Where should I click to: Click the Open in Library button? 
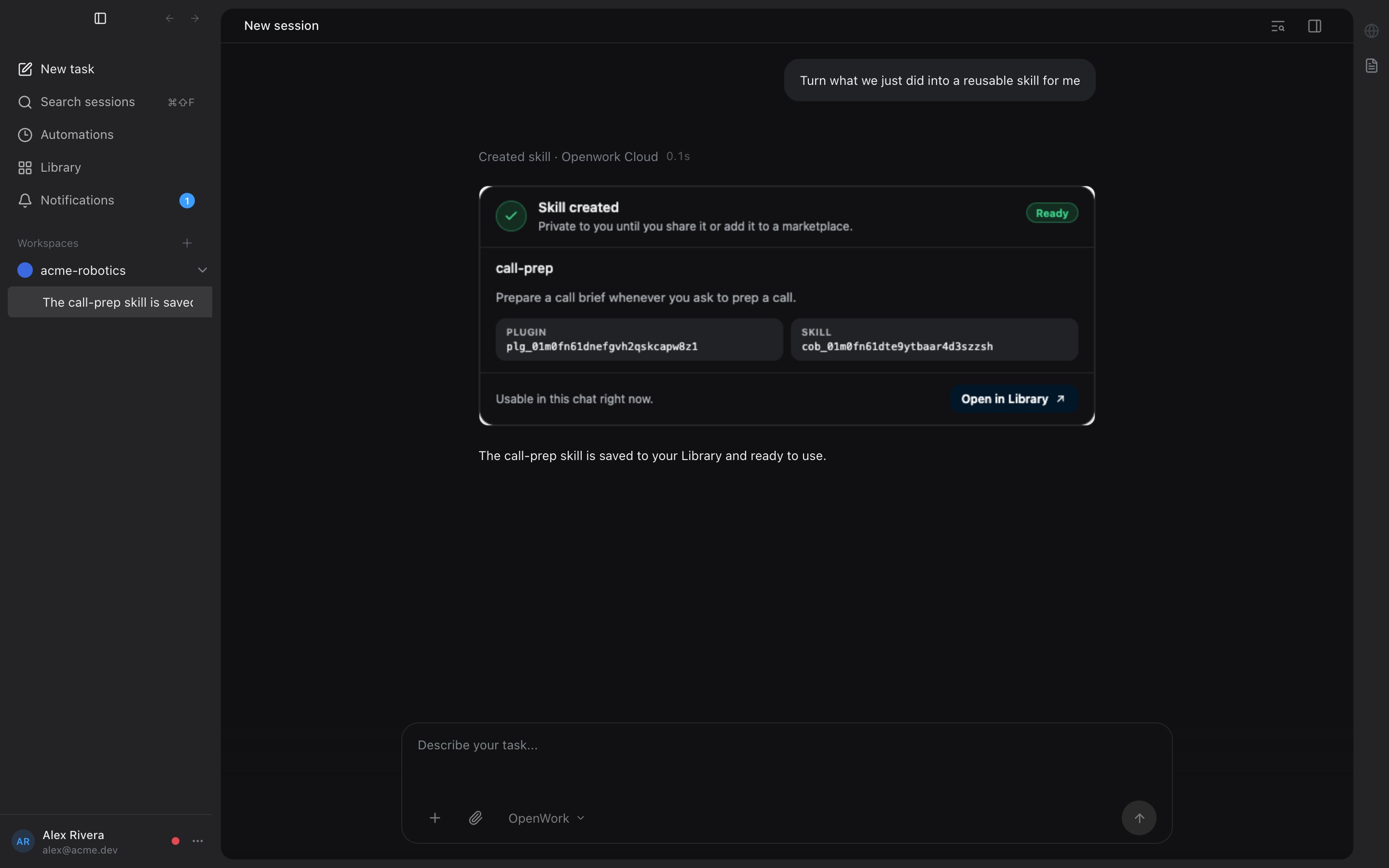click(x=1014, y=399)
